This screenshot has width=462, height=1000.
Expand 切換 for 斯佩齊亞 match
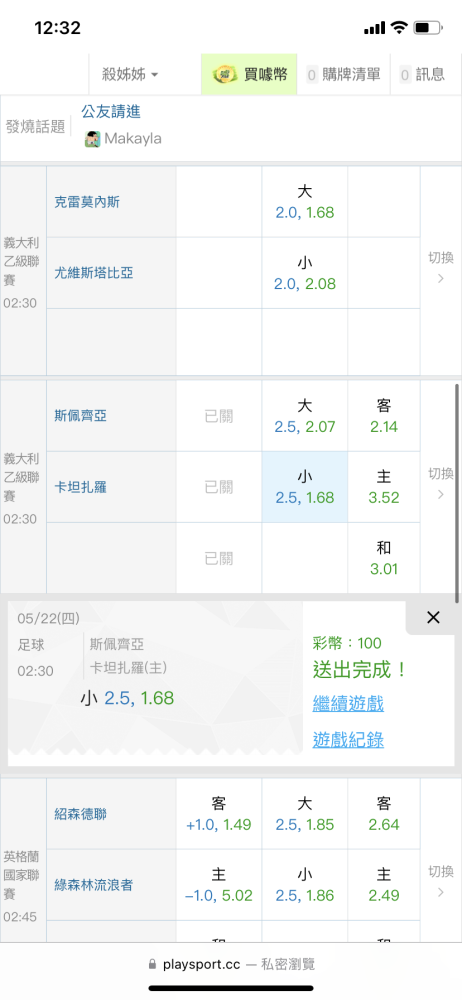pos(440,483)
